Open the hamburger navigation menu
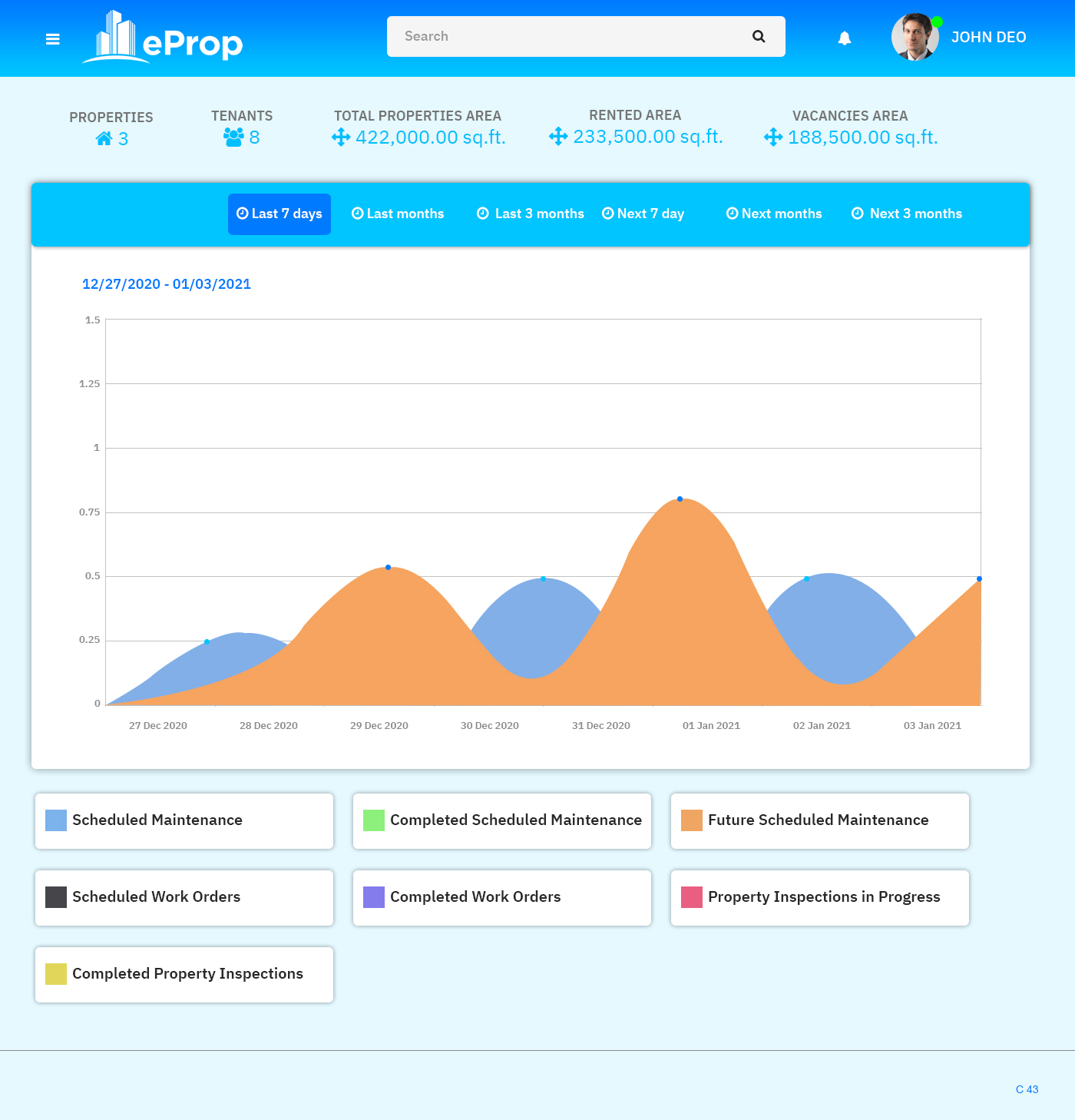Image resolution: width=1075 pixels, height=1120 pixels. pyautogui.click(x=52, y=39)
